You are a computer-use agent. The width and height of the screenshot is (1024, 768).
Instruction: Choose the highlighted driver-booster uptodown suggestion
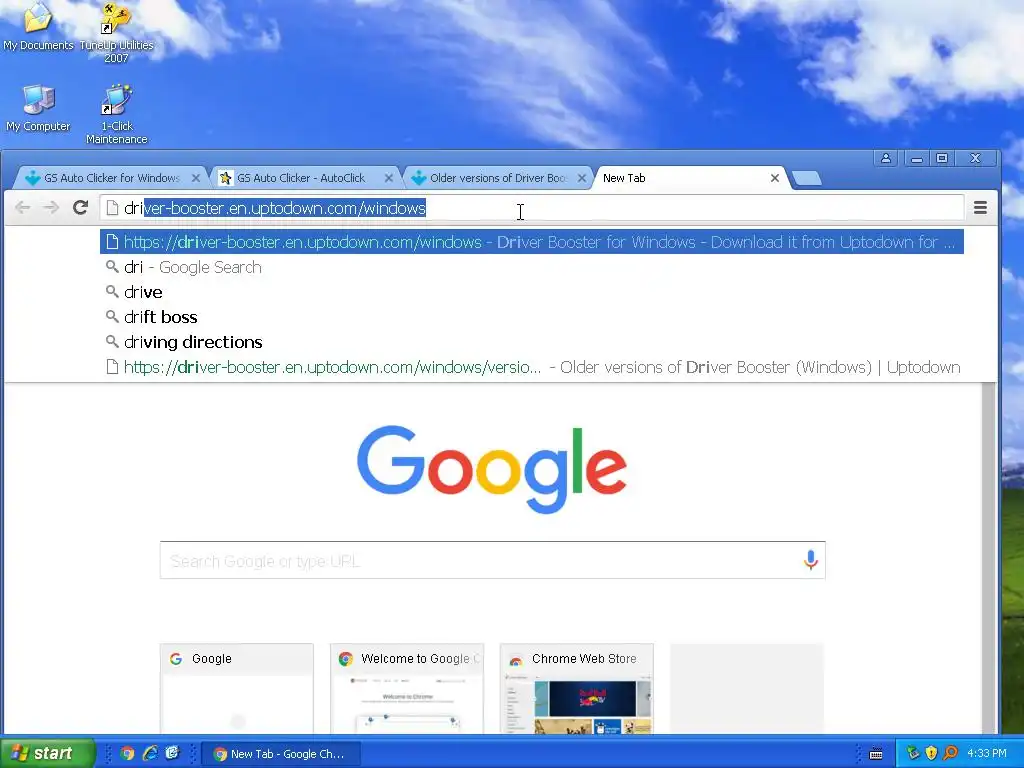532,242
